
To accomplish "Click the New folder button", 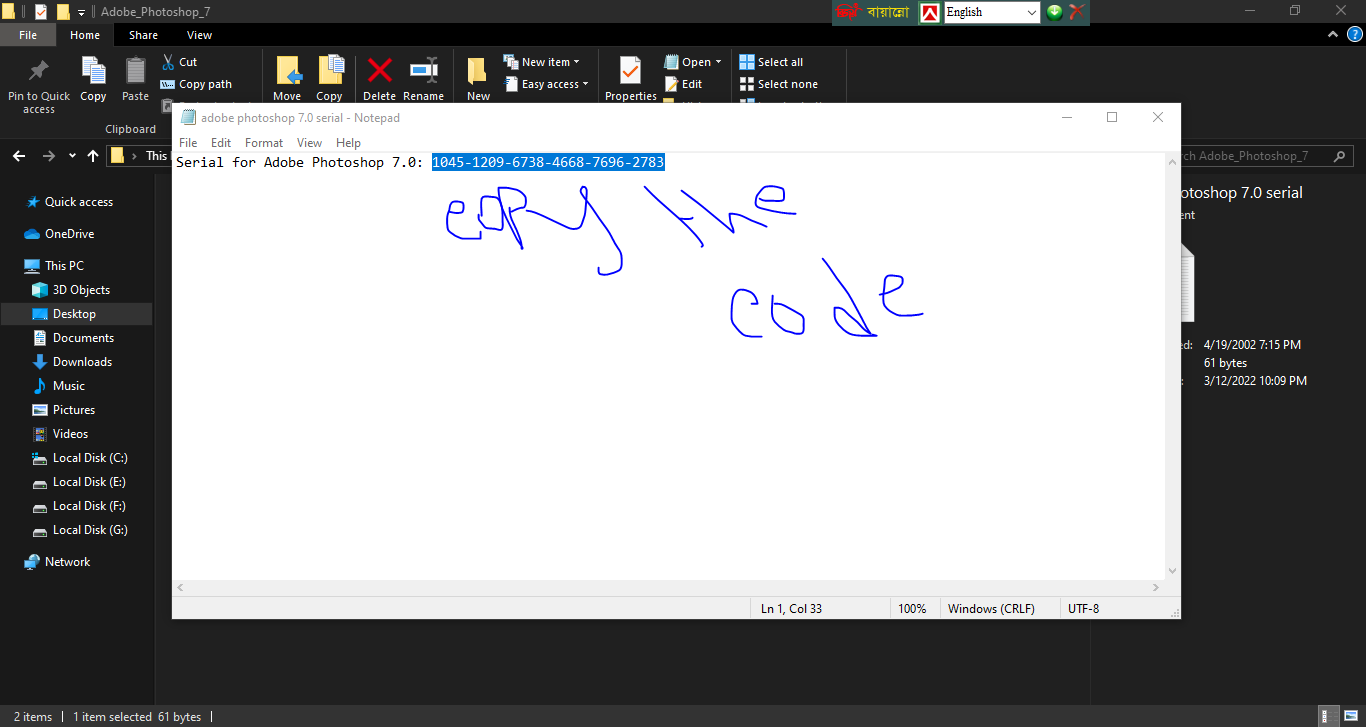I will click(478, 79).
